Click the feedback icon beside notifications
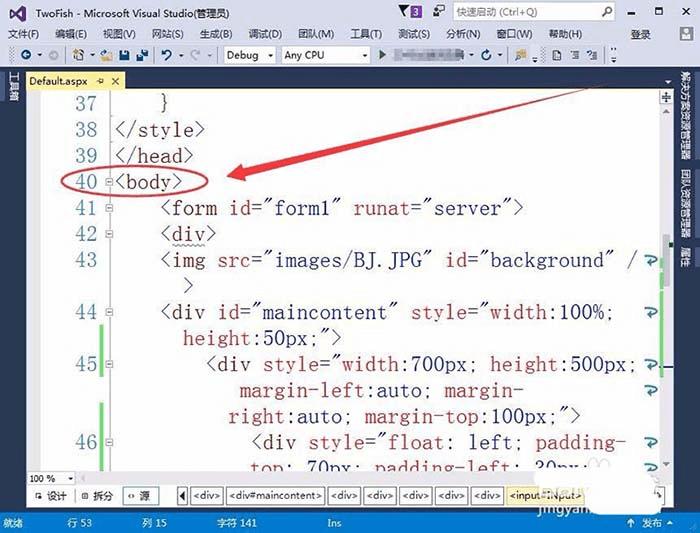The image size is (700, 533). [439, 11]
